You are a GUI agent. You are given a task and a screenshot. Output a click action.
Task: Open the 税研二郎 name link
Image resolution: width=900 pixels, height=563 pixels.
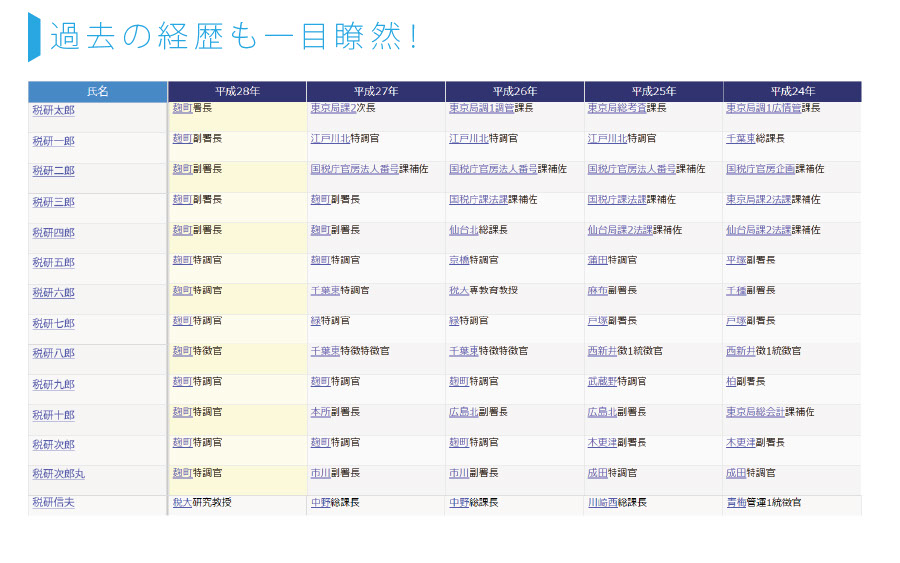click(x=53, y=170)
